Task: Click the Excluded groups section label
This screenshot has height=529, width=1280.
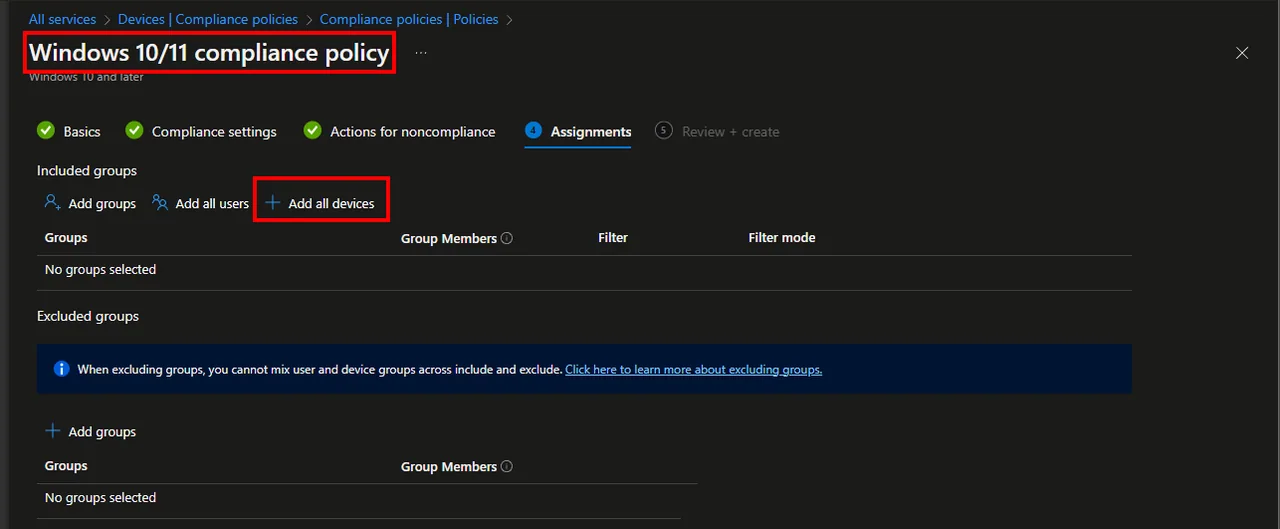Action: (x=88, y=316)
